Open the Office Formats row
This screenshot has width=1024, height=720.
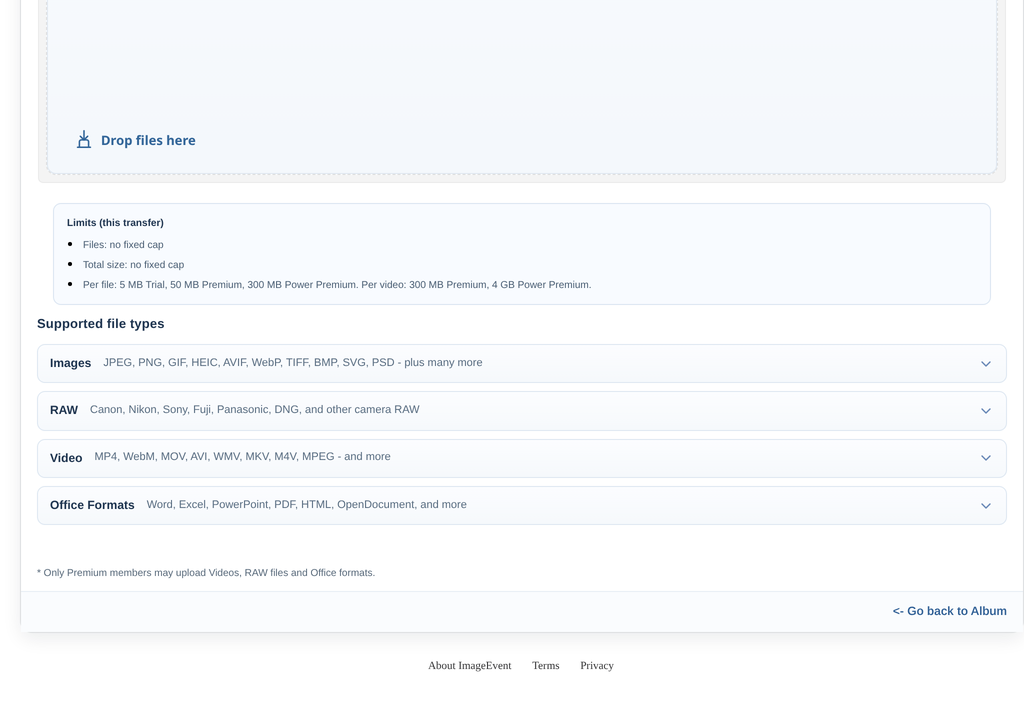click(522, 505)
